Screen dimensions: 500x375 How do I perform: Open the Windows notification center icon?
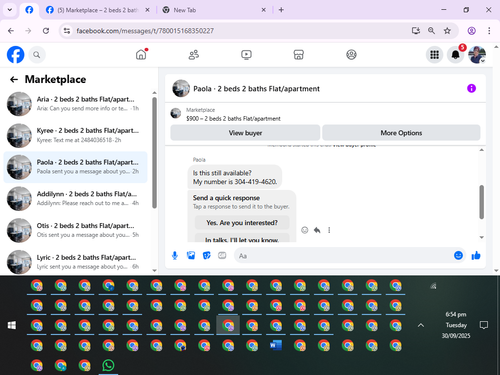[x=484, y=325]
